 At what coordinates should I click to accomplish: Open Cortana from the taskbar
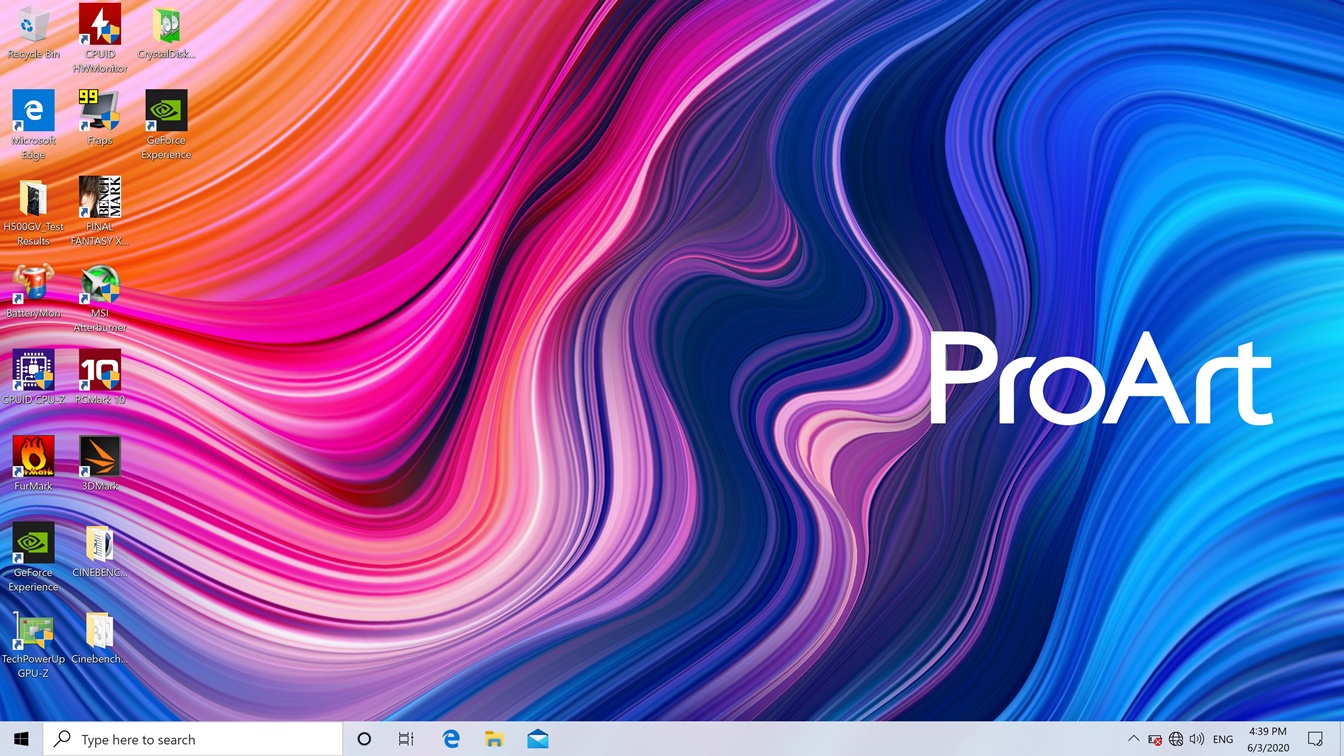pos(364,739)
